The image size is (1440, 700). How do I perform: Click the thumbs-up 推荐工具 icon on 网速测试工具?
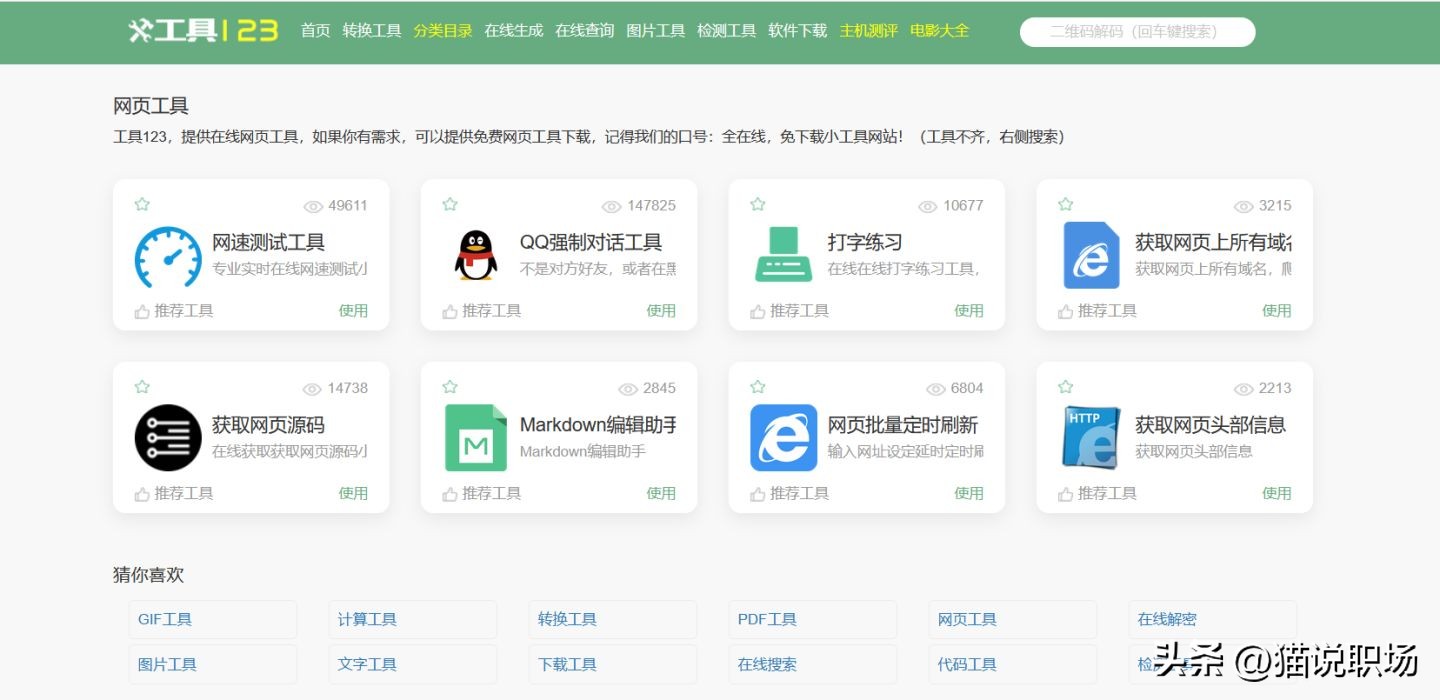pos(142,310)
